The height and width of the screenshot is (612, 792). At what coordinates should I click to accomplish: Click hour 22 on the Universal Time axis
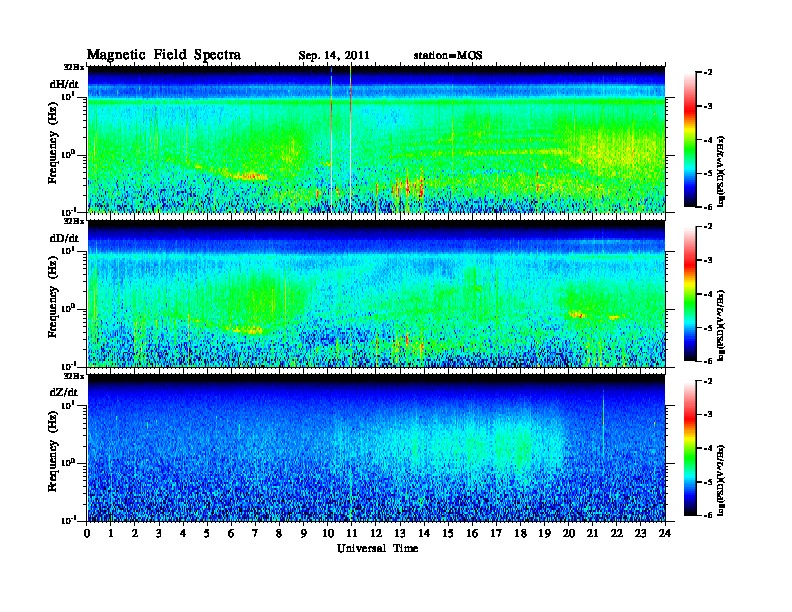click(616, 533)
